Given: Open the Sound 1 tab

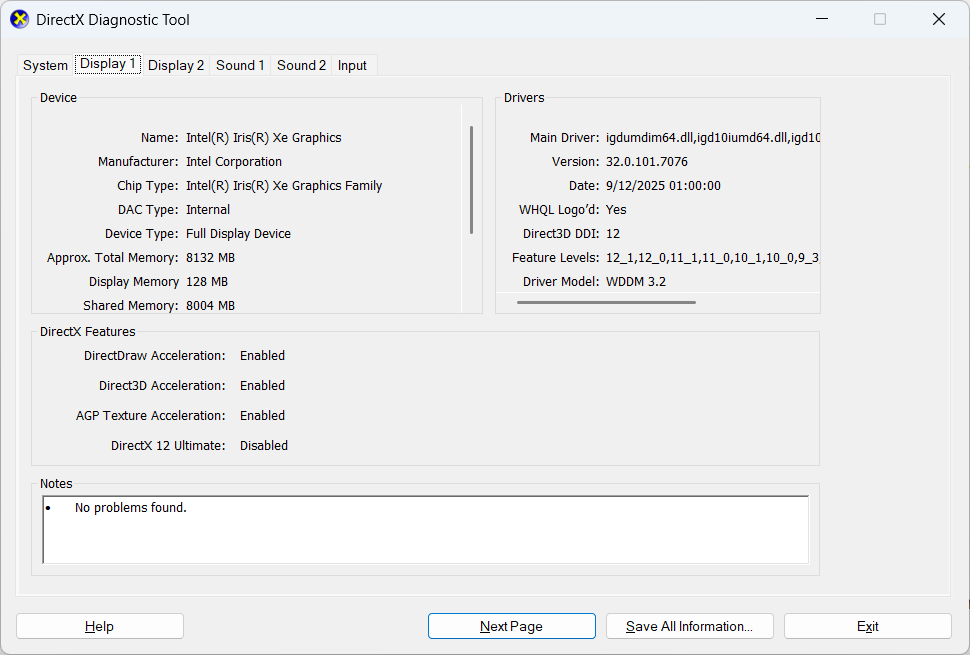Looking at the screenshot, I should (240, 65).
